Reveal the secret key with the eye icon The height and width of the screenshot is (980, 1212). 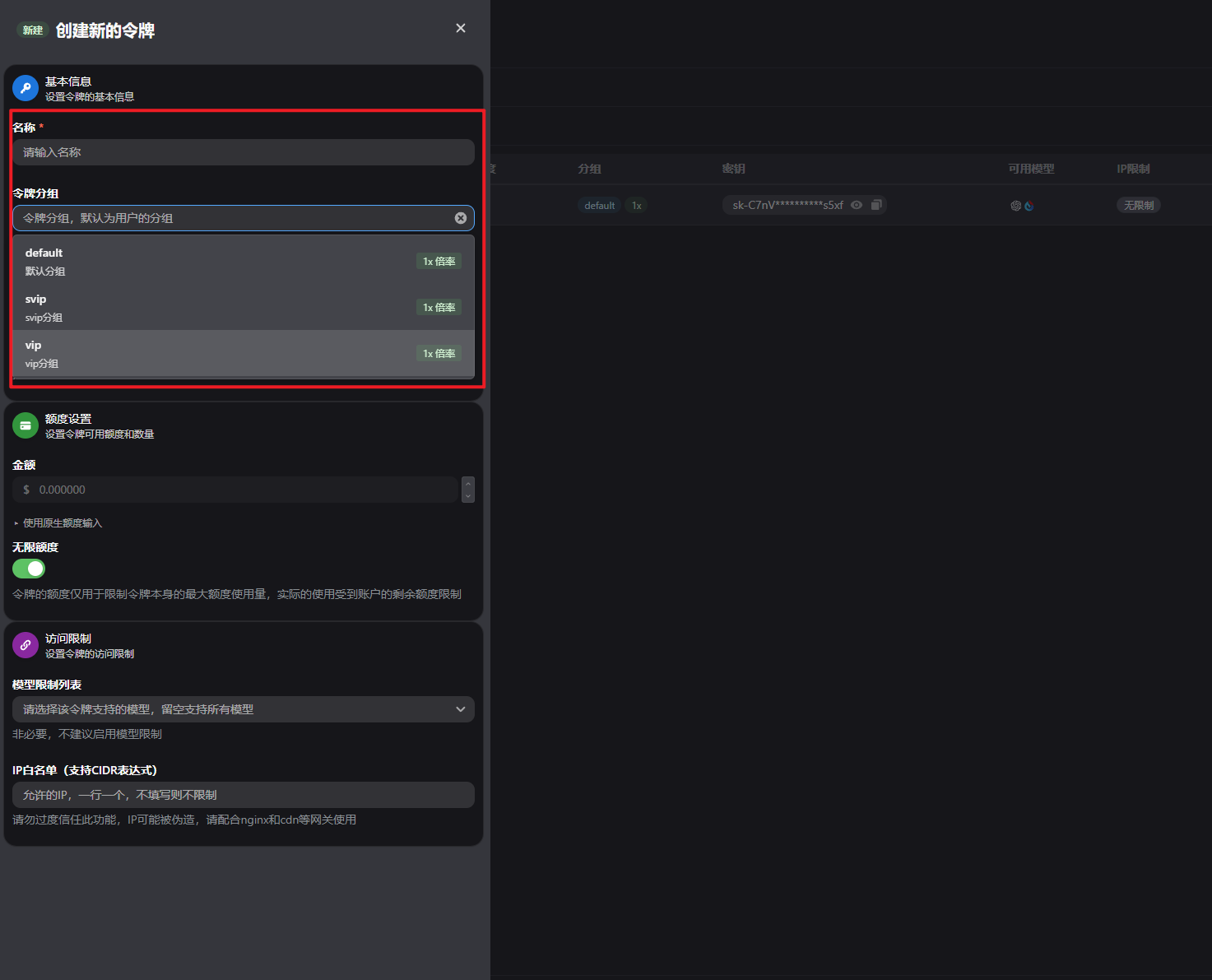(x=857, y=205)
